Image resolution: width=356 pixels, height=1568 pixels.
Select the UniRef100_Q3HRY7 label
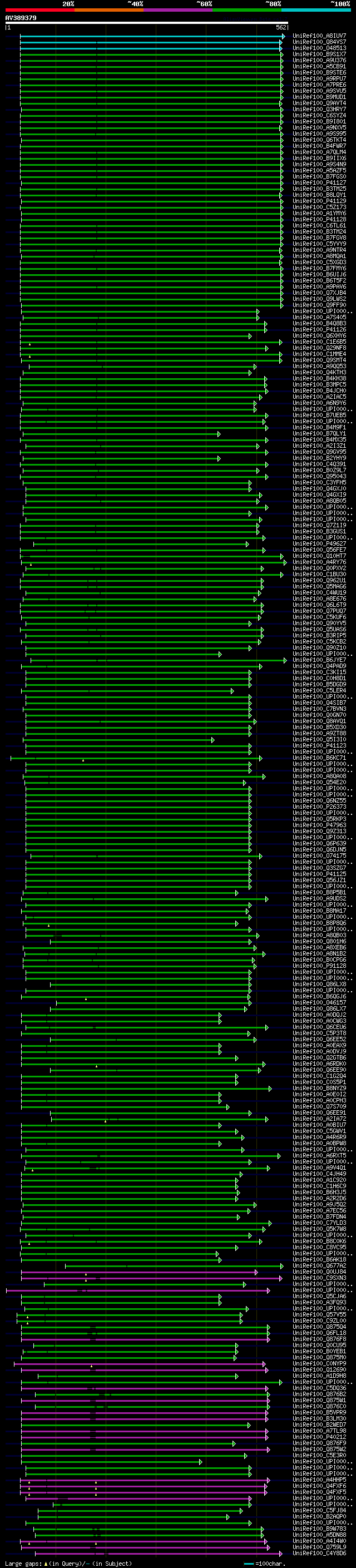pyautogui.click(x=319, y=110)
